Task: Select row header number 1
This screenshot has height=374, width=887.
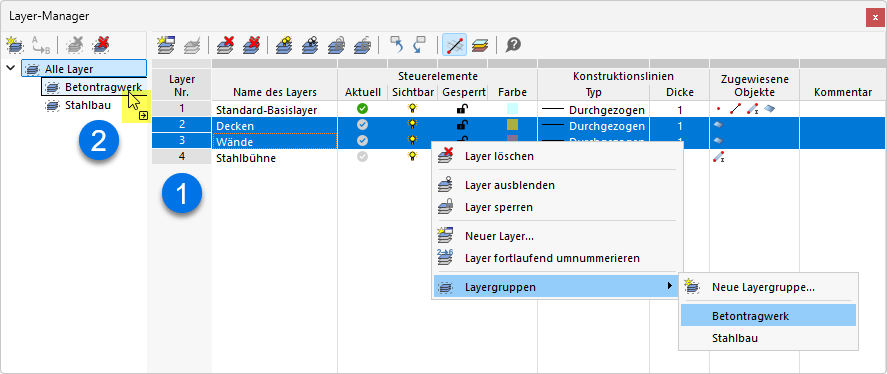Action: click(x=182, y=108)
